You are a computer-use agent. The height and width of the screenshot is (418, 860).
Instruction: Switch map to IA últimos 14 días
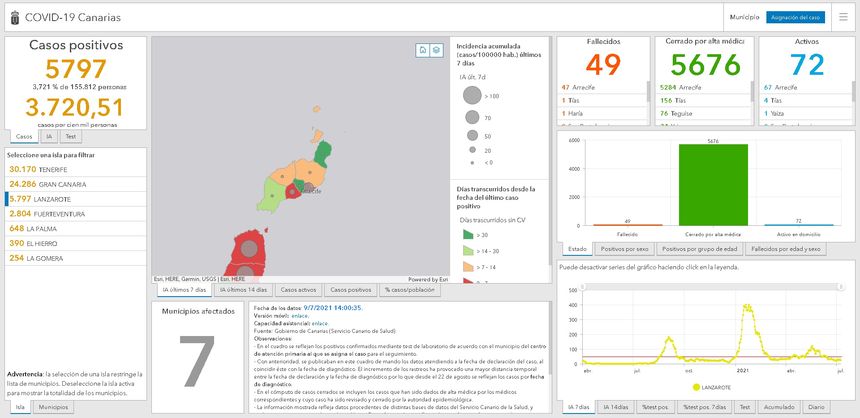click(242, 290)
